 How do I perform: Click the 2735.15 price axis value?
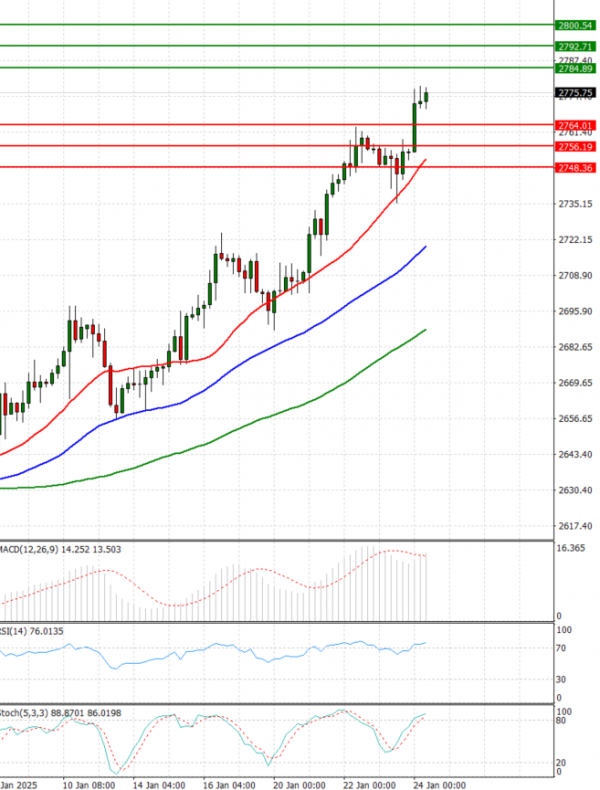point(575,204)
